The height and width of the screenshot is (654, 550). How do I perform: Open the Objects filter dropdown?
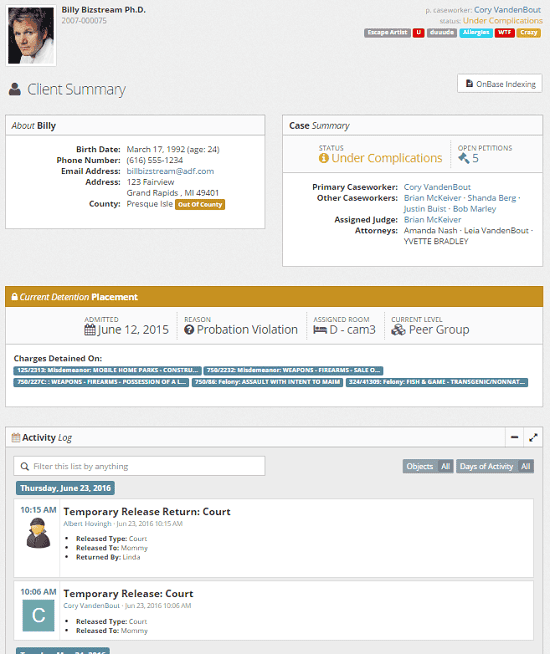pos(428,466)
